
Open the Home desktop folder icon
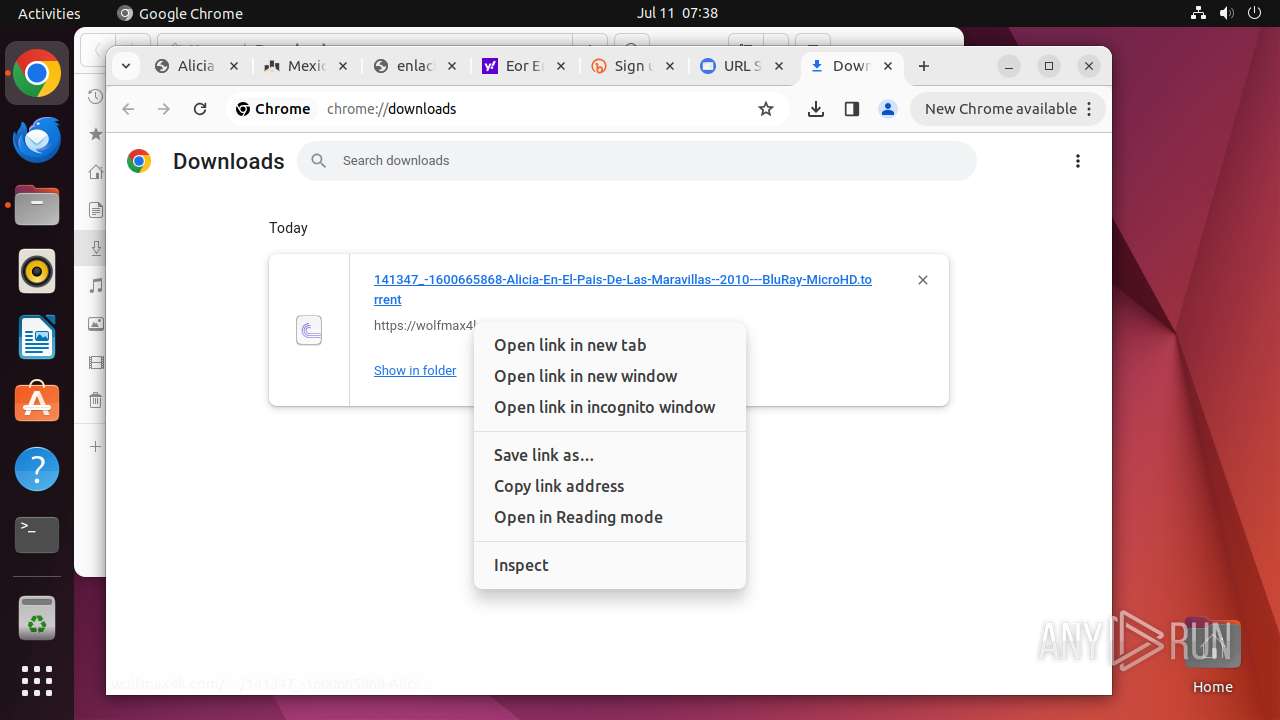click(1212, 656)
